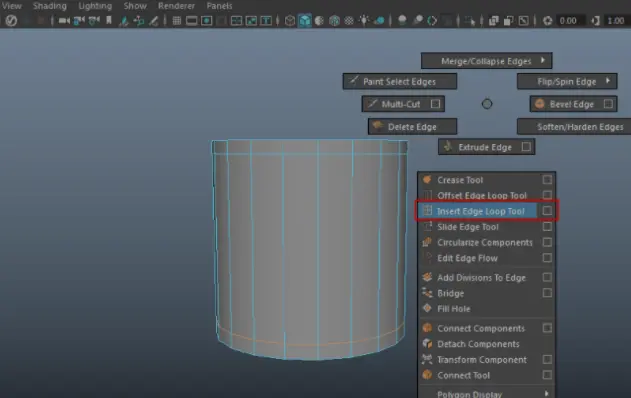Image resolution: width=631 pixels, height=398 pixels.
Task: Click the Gamma reset icon
Action: [595, 21]
